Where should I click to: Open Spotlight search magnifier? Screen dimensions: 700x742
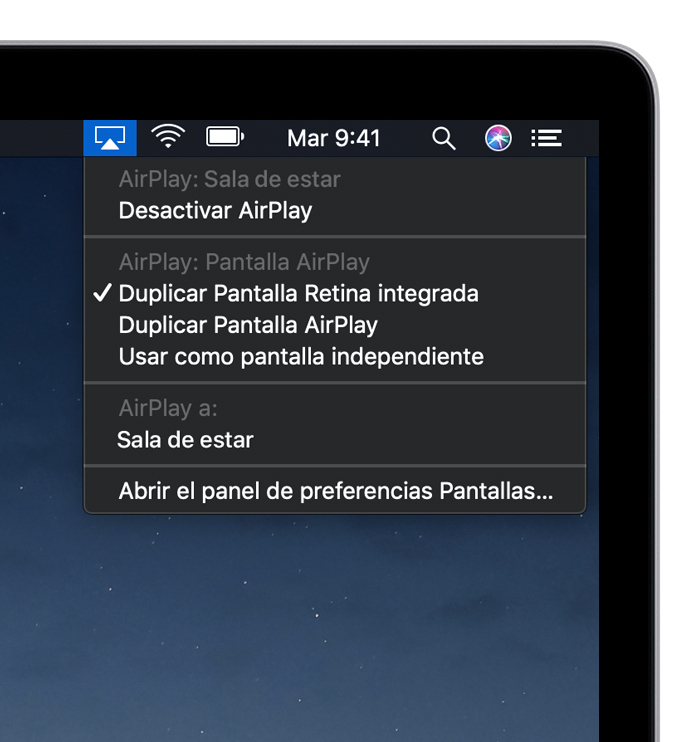443,139
